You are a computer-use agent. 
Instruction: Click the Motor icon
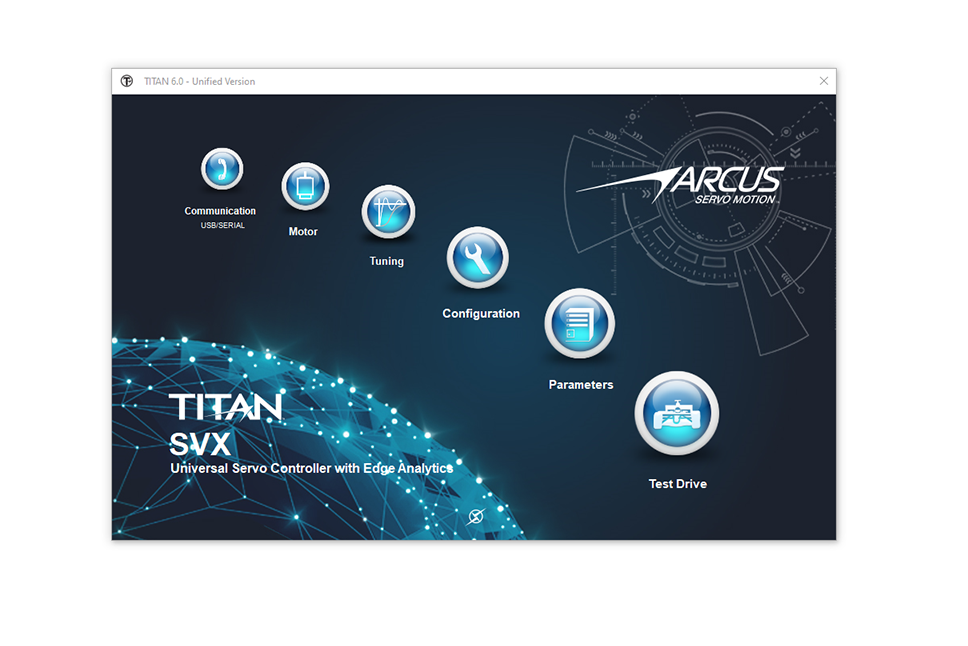pos(304,186)
